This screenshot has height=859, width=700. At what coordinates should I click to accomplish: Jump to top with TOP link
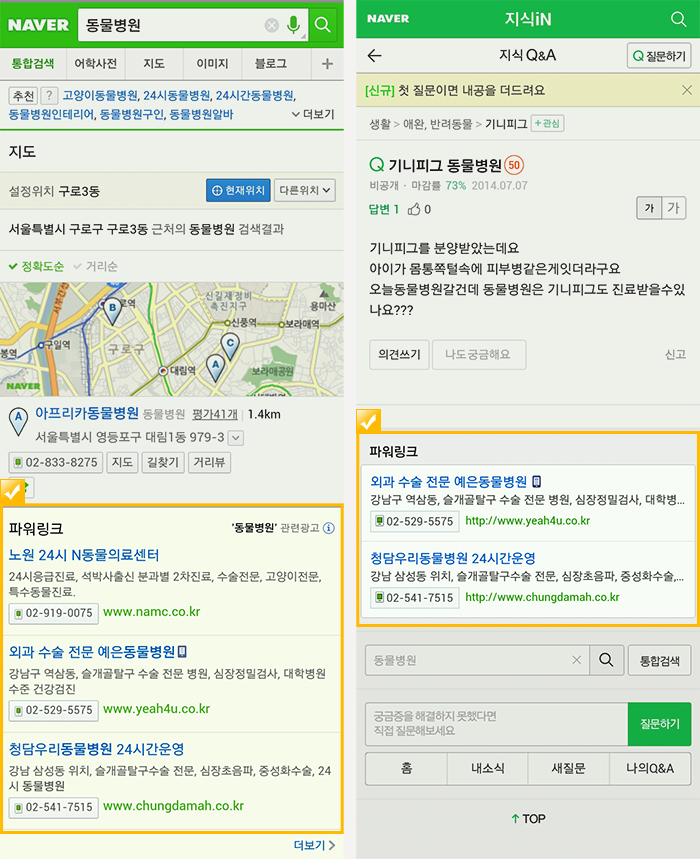(529, 818)
